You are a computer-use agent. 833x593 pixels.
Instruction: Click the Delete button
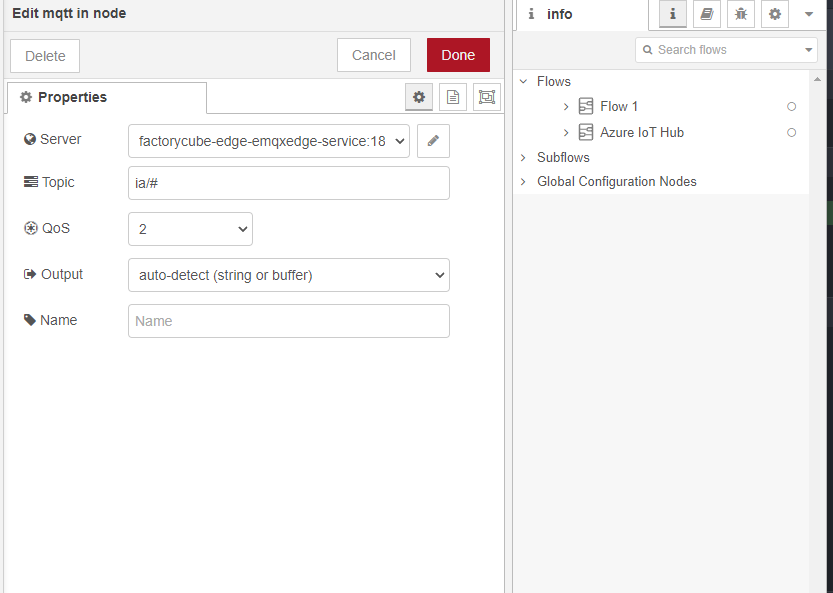tap(44, 56)
